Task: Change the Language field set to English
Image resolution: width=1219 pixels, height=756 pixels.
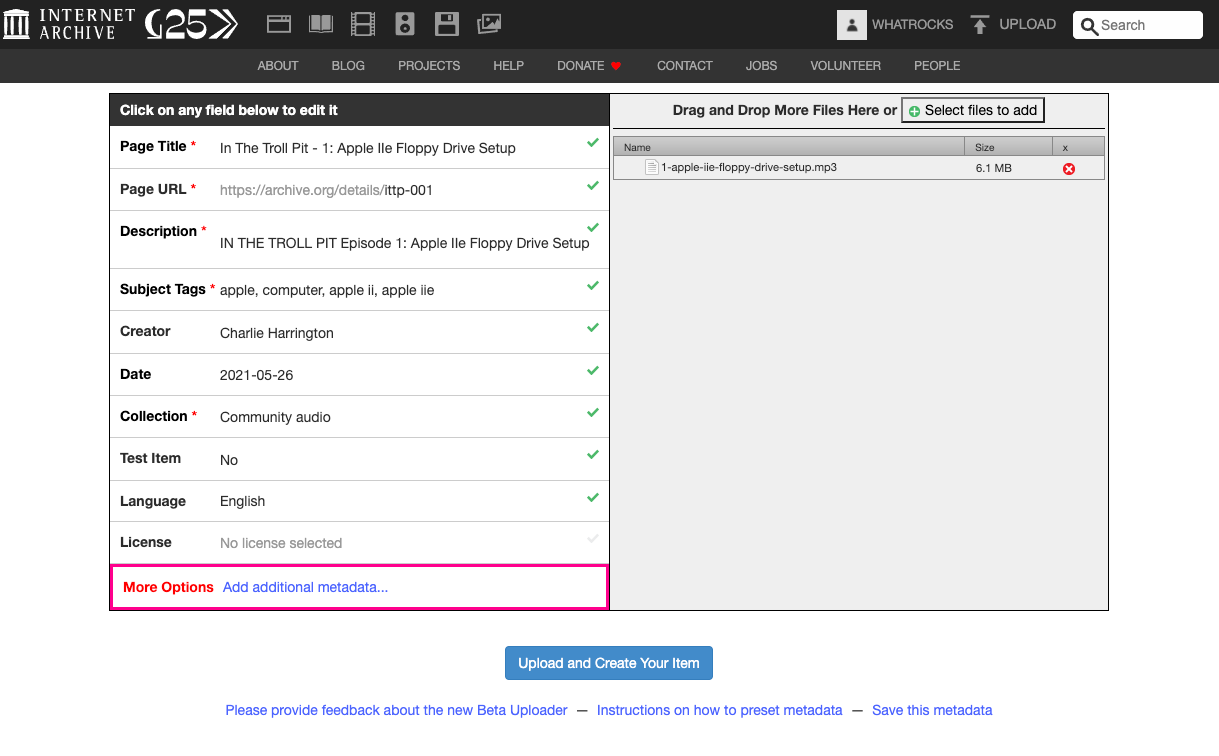Action: click(x=242, y=501)
